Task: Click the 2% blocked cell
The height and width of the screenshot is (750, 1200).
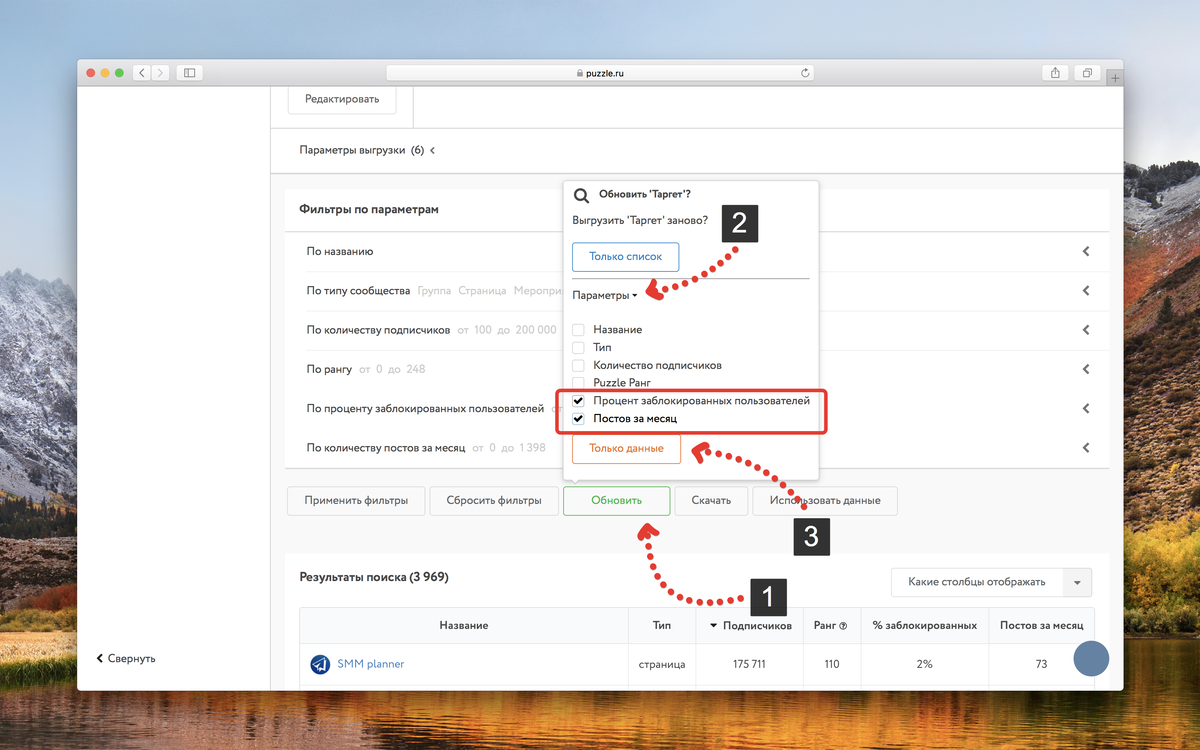Action: coord(924,664)
